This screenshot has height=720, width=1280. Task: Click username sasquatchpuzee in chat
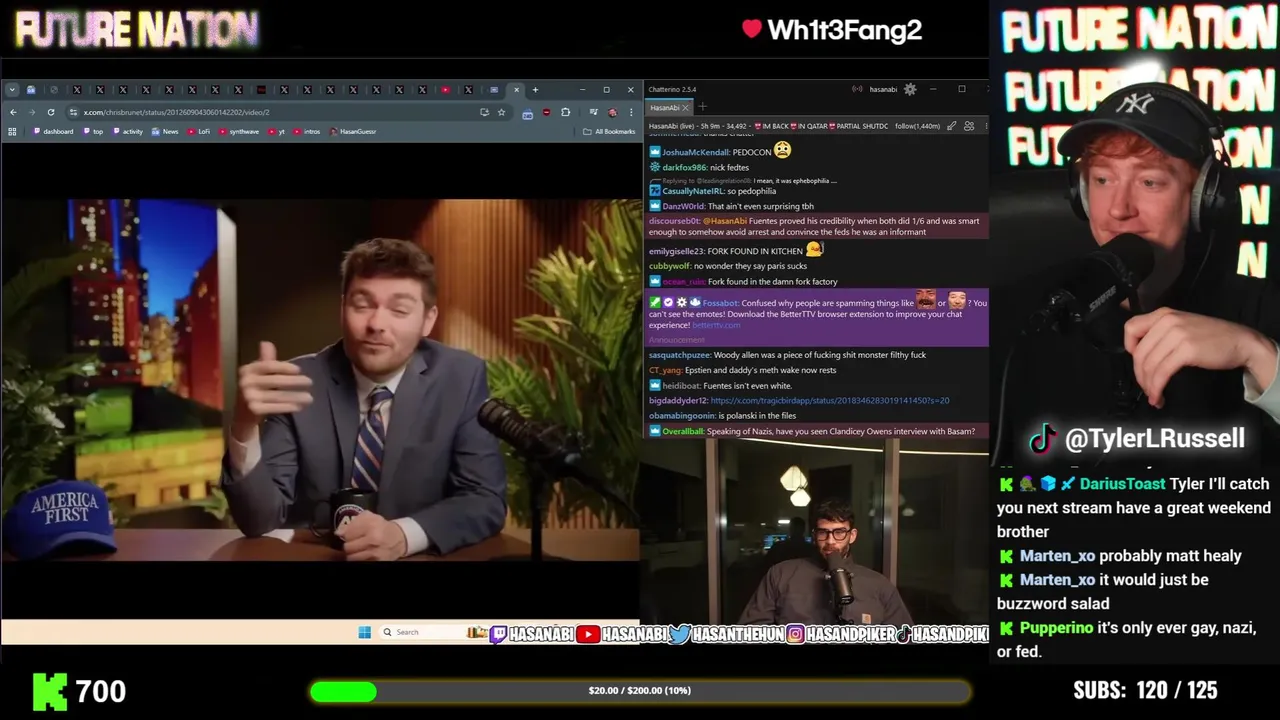coord(679,355)
